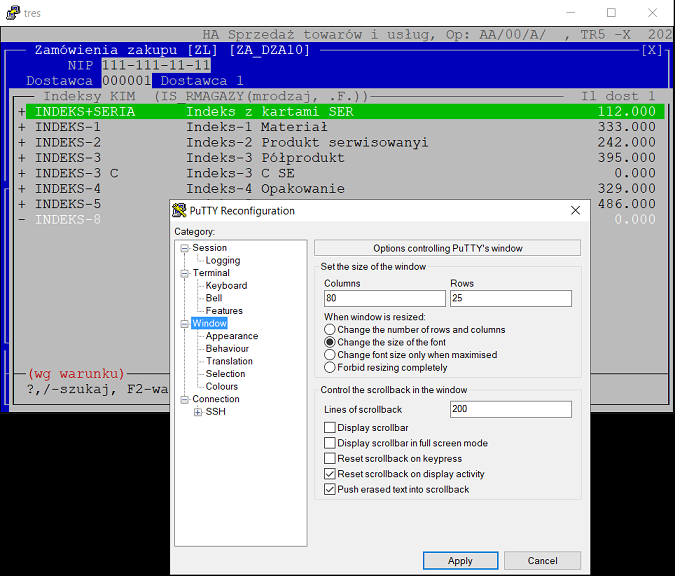Click the Columns input field
This screenshot has height=576, width=675.
tap(384, 298)
